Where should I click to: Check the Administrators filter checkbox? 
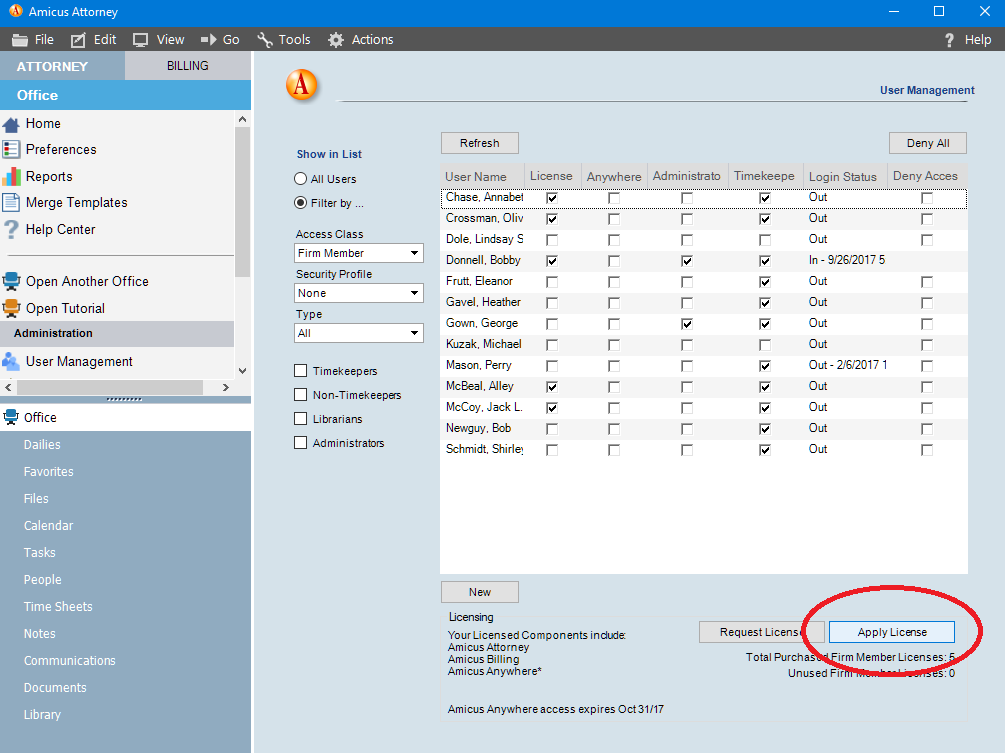point(303,442)
